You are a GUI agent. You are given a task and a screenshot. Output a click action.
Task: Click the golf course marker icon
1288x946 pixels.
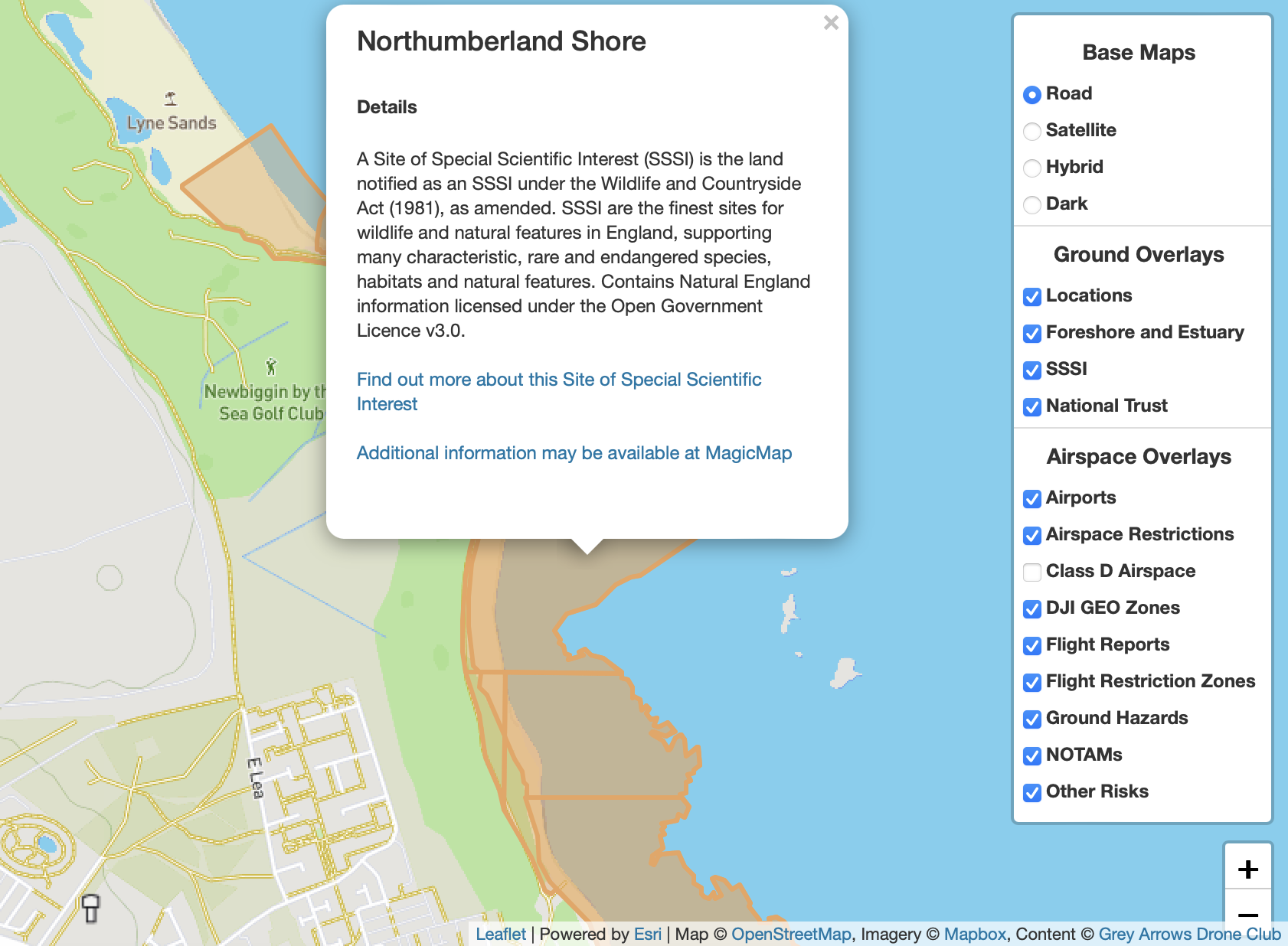270,367
